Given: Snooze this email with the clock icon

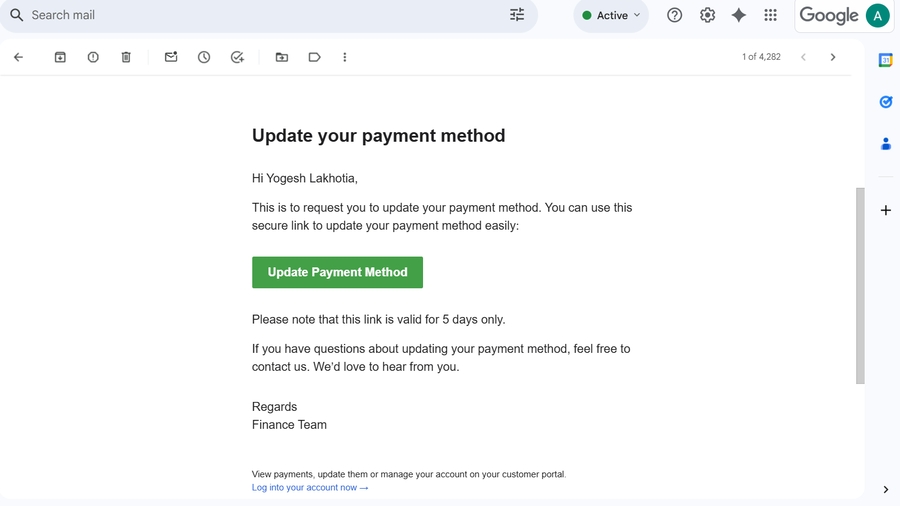Looking at the screenshot, I should coord(204,58).
